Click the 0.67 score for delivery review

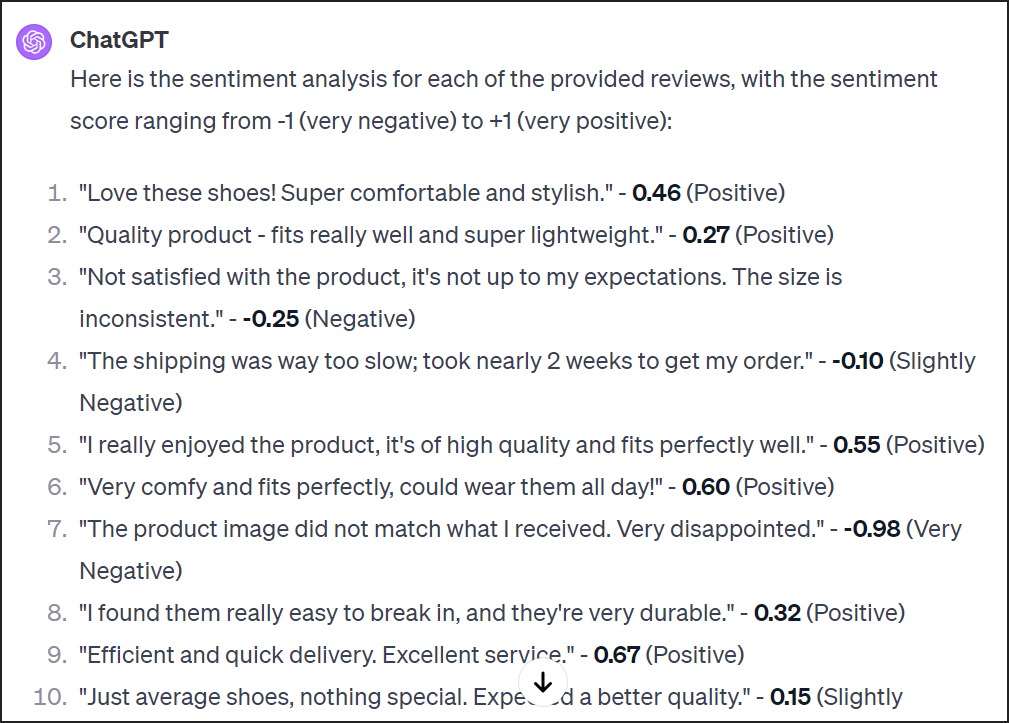click(x=616, y=655)
